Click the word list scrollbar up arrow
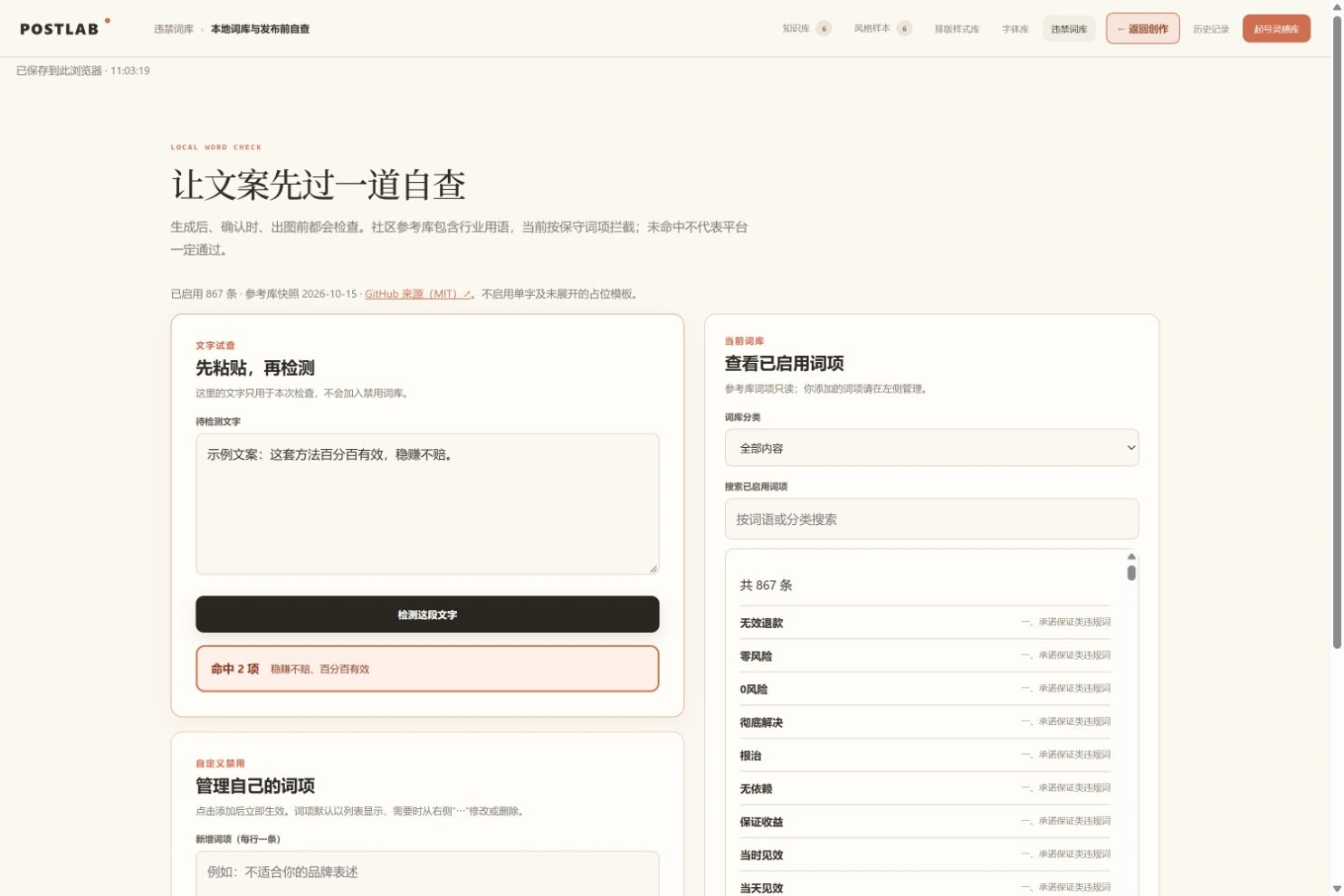Screen dimensions: 1344x896 (x=1131, y=557)
